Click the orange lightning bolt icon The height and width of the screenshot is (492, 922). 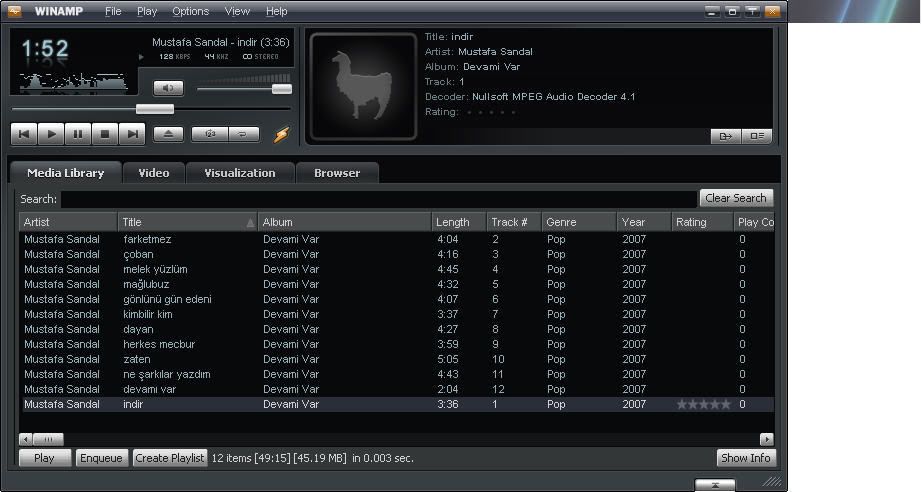(282, 135)
